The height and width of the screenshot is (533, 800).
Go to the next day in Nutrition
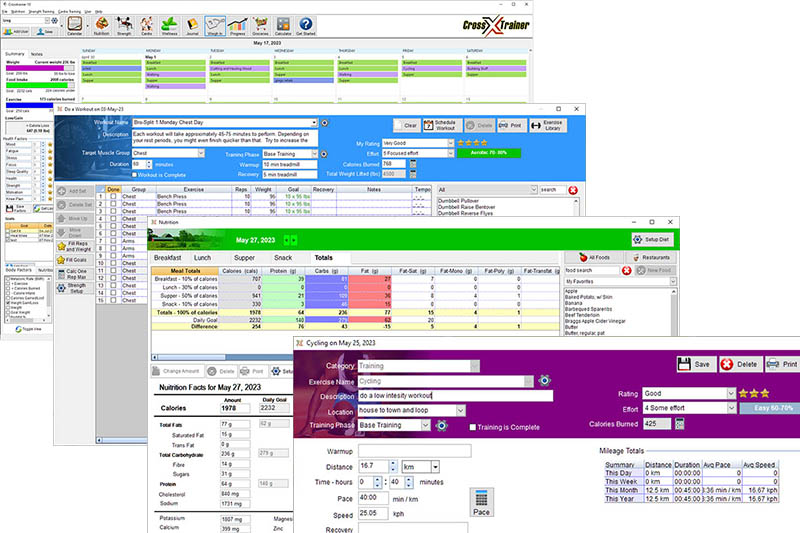tap(294, 240)
